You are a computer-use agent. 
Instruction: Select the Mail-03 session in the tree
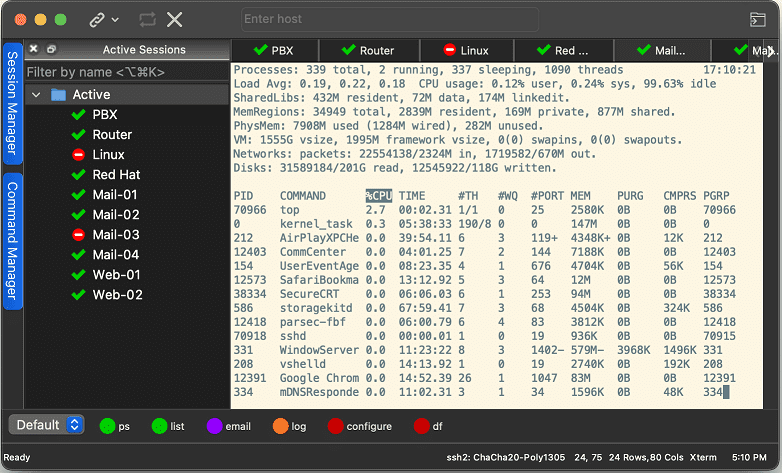click(115, 235)
